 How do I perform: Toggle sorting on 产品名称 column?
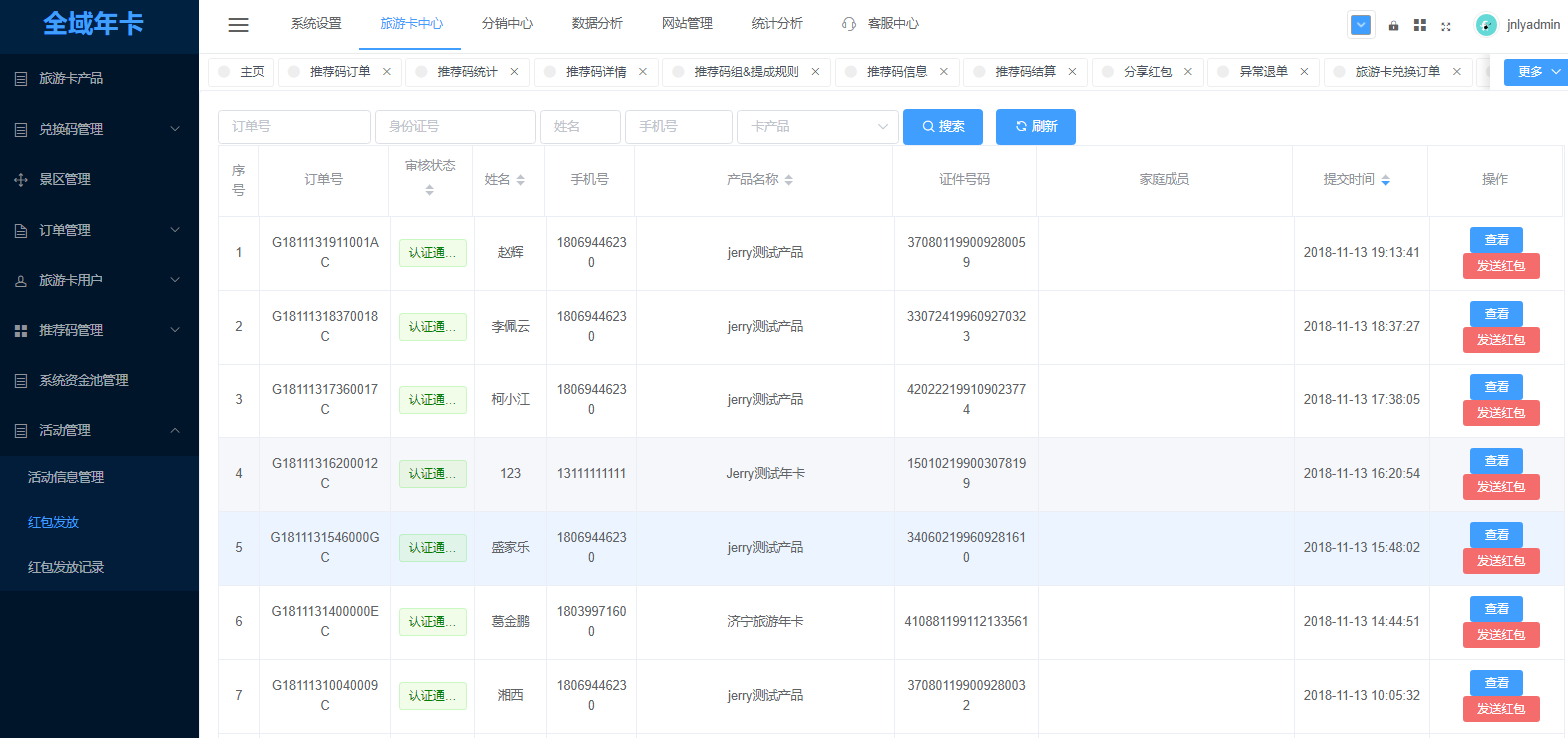(x=788, y=180)
